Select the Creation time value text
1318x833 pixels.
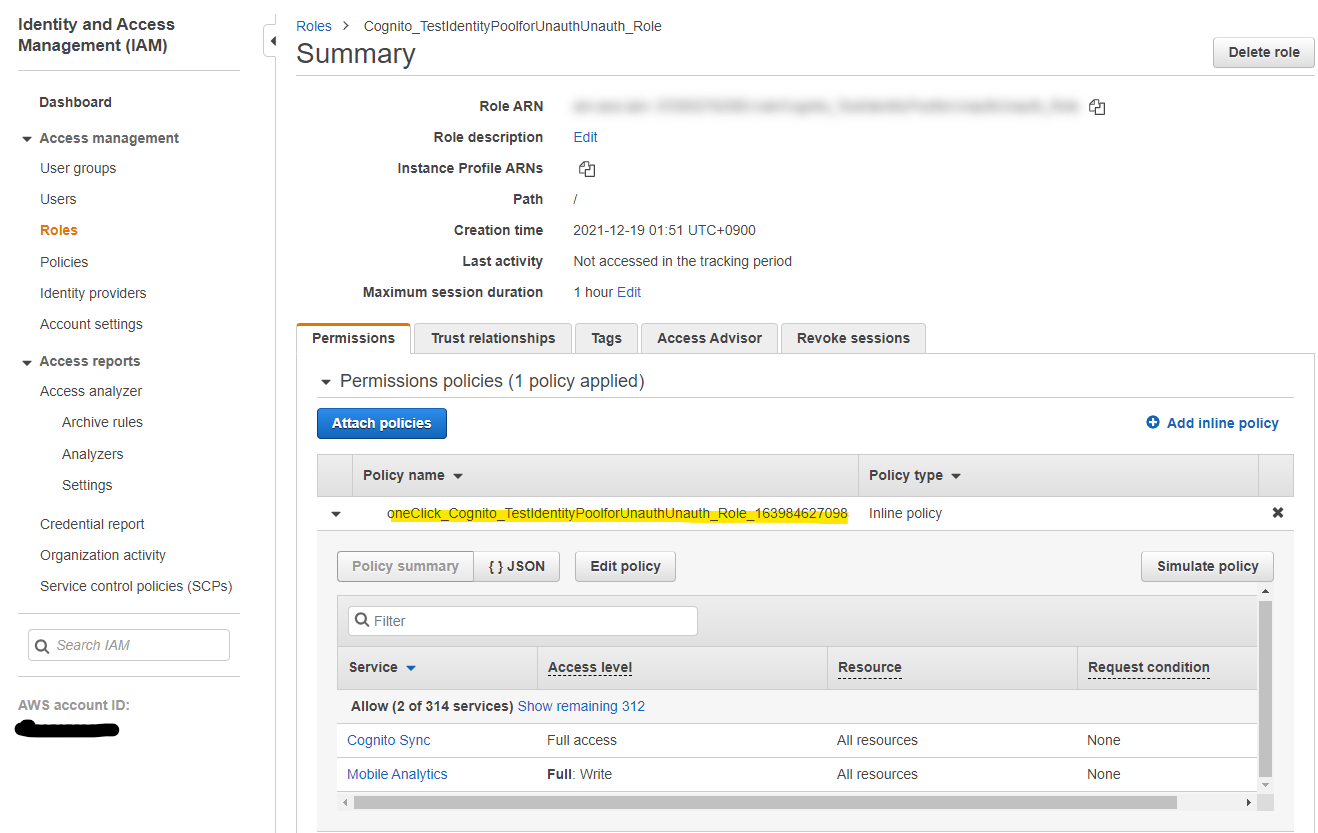(664, 230)
